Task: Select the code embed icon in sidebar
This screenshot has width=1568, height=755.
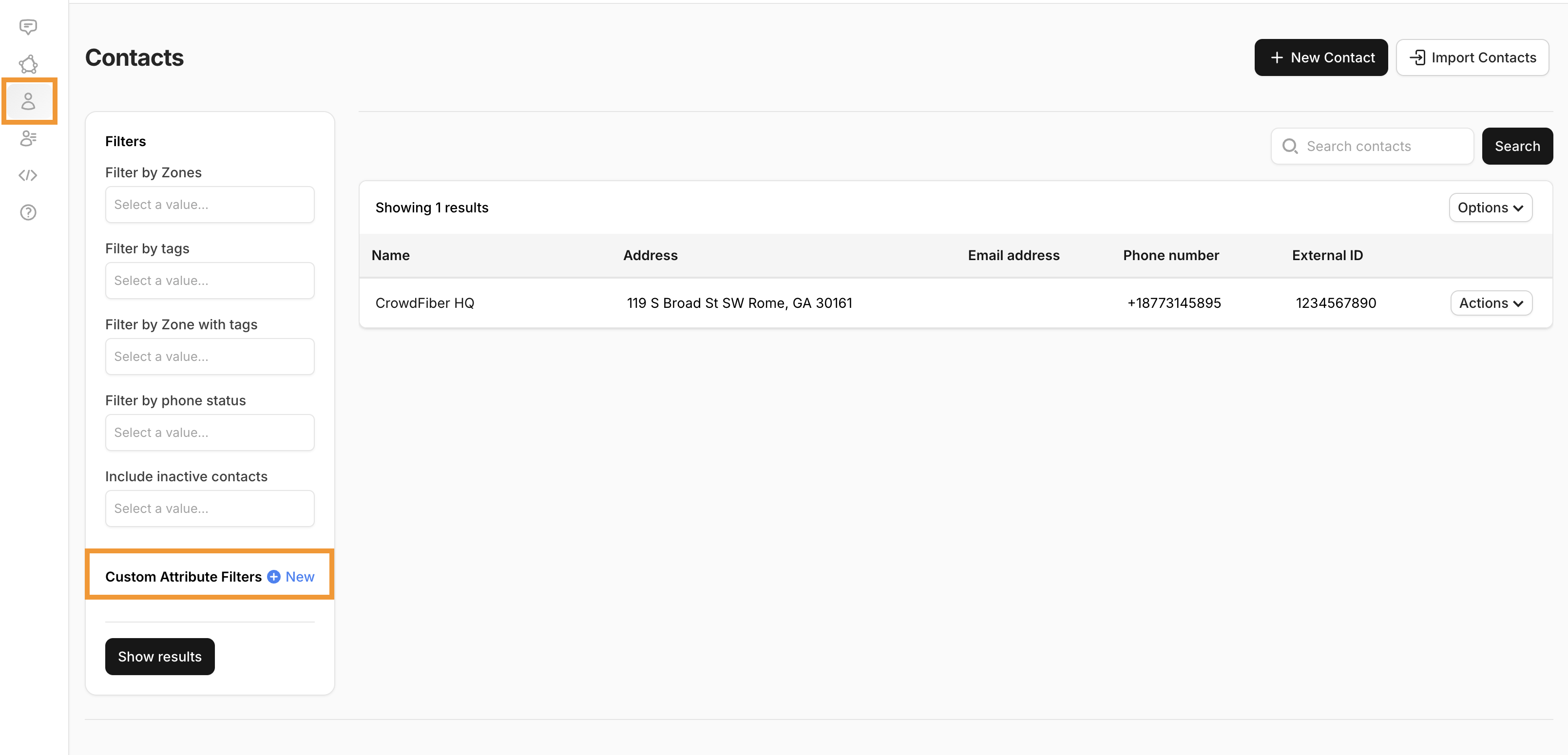Action: 28,175
